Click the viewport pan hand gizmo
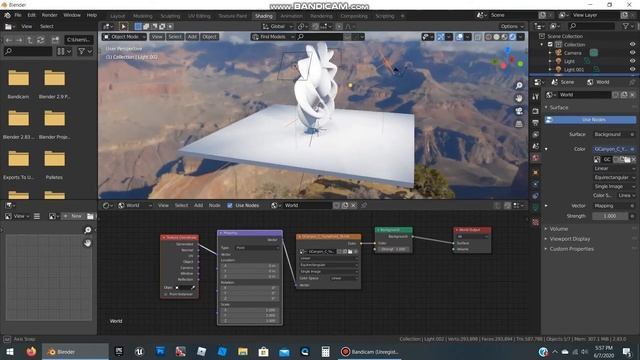This screenshot has height=360, width=640. pos(519,98)
